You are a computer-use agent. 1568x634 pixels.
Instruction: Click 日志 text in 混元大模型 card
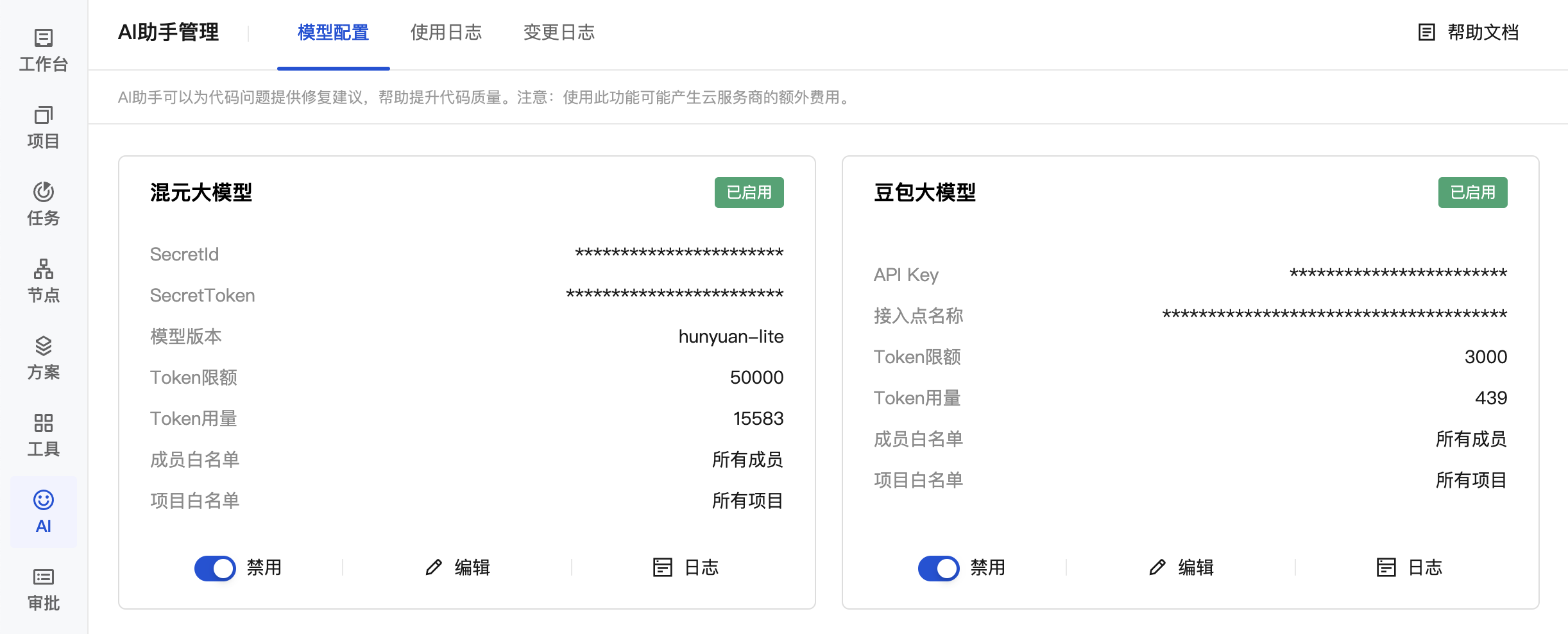pos(702,567)
